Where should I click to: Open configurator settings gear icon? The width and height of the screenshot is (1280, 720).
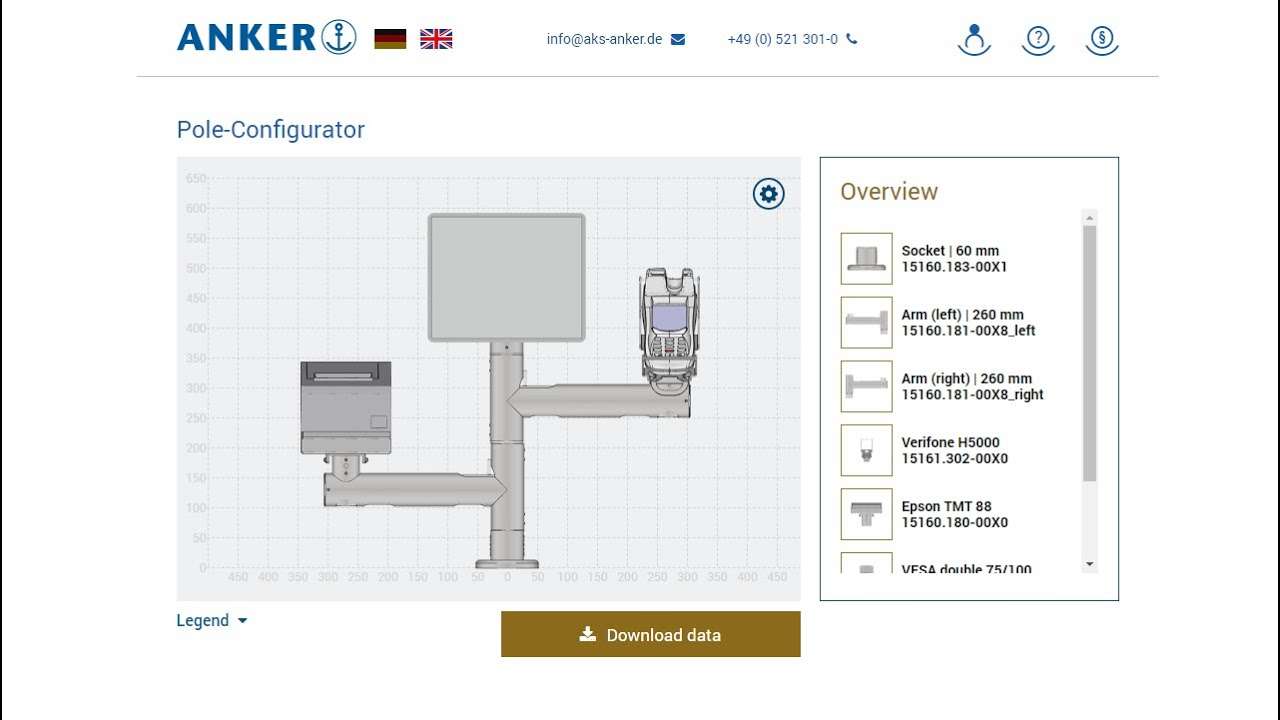click(769, 194)
